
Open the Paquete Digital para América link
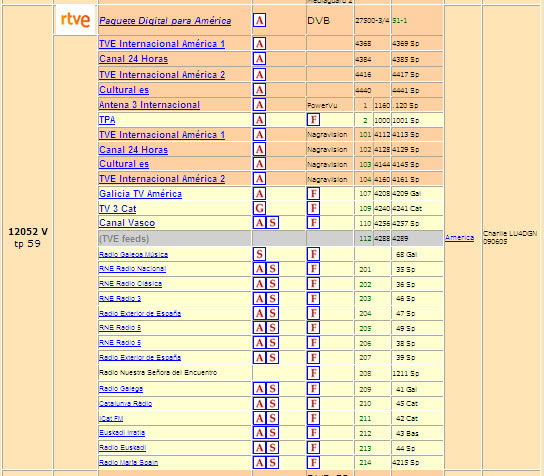point(165,21)
